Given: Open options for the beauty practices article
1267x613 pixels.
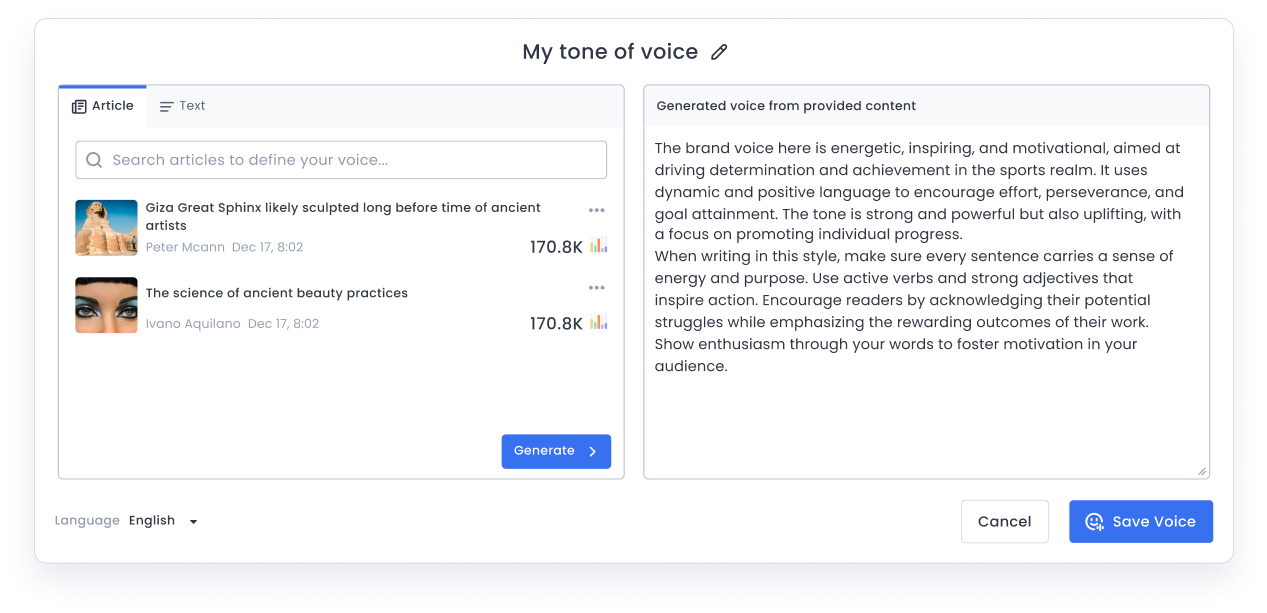Looking at the screenshot, I should (x=597, y=287).
